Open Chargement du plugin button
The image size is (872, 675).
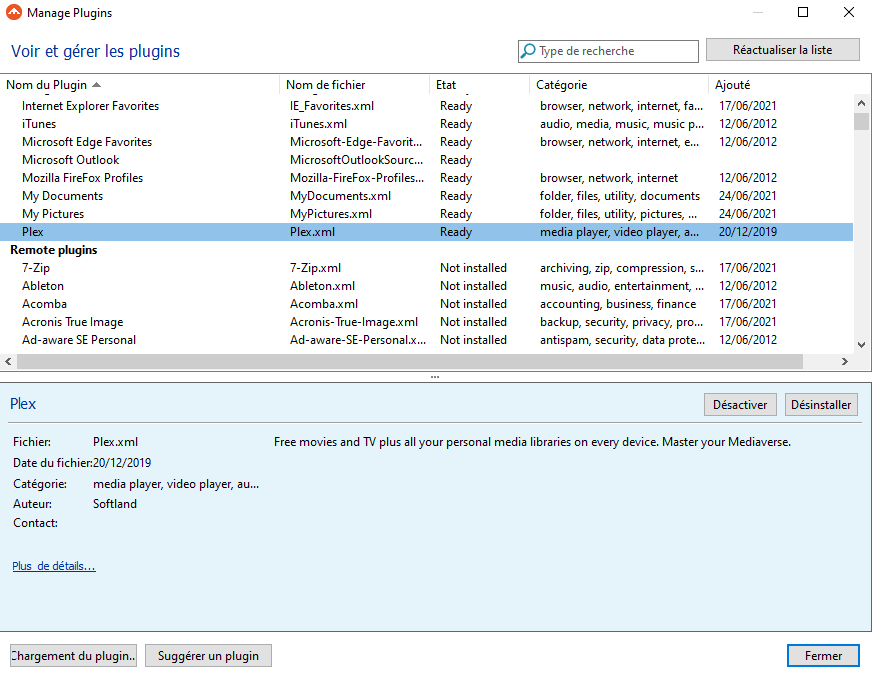[x=73, y=656]
